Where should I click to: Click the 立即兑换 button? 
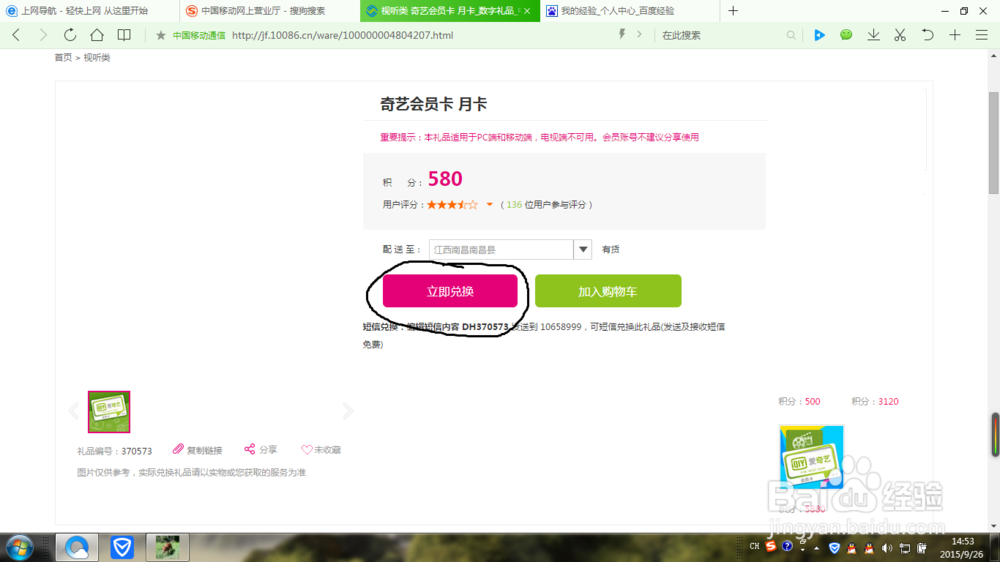450,292
